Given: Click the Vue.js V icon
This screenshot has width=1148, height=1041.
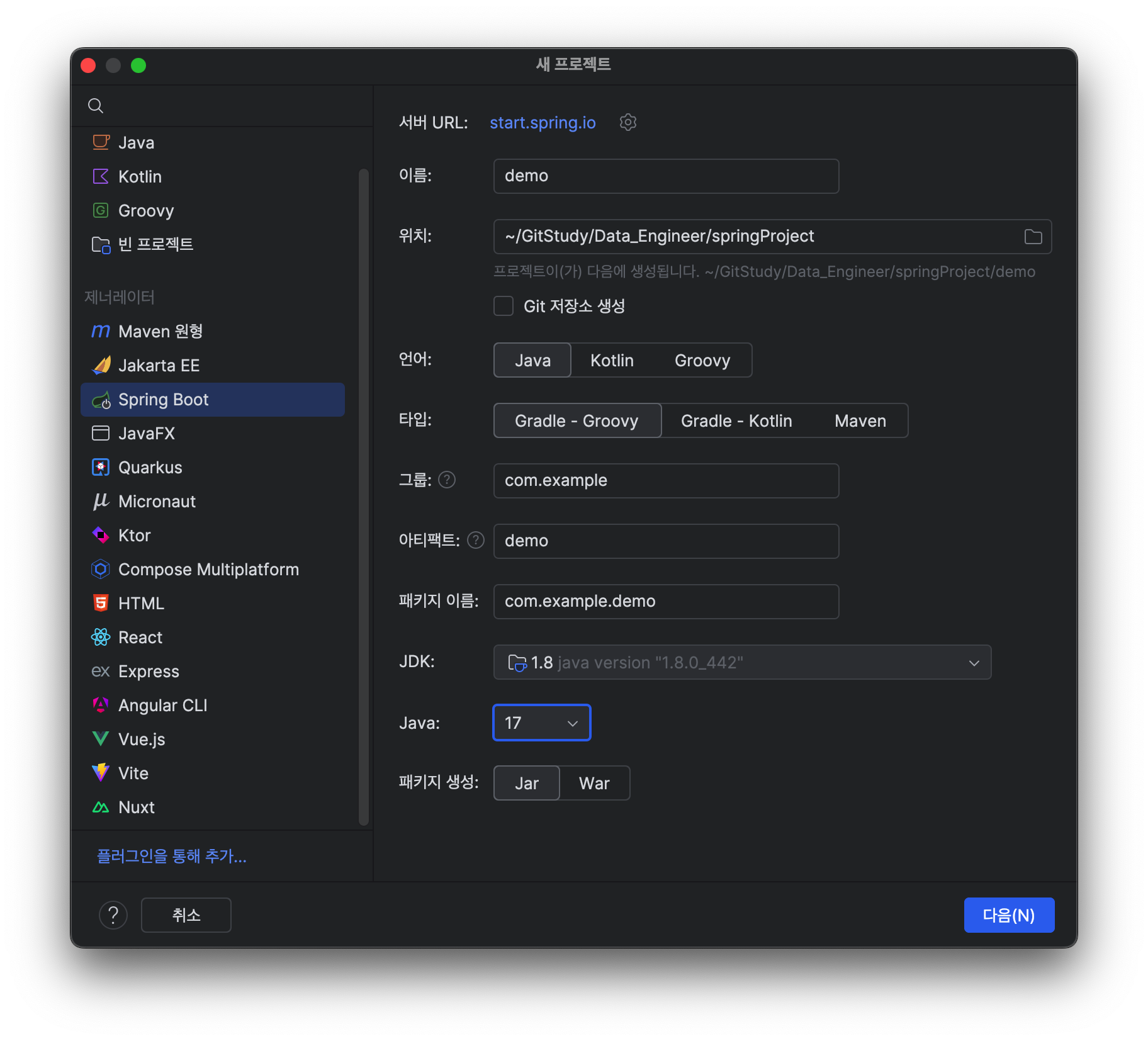Looking at the screenshot, I should 101,739.
